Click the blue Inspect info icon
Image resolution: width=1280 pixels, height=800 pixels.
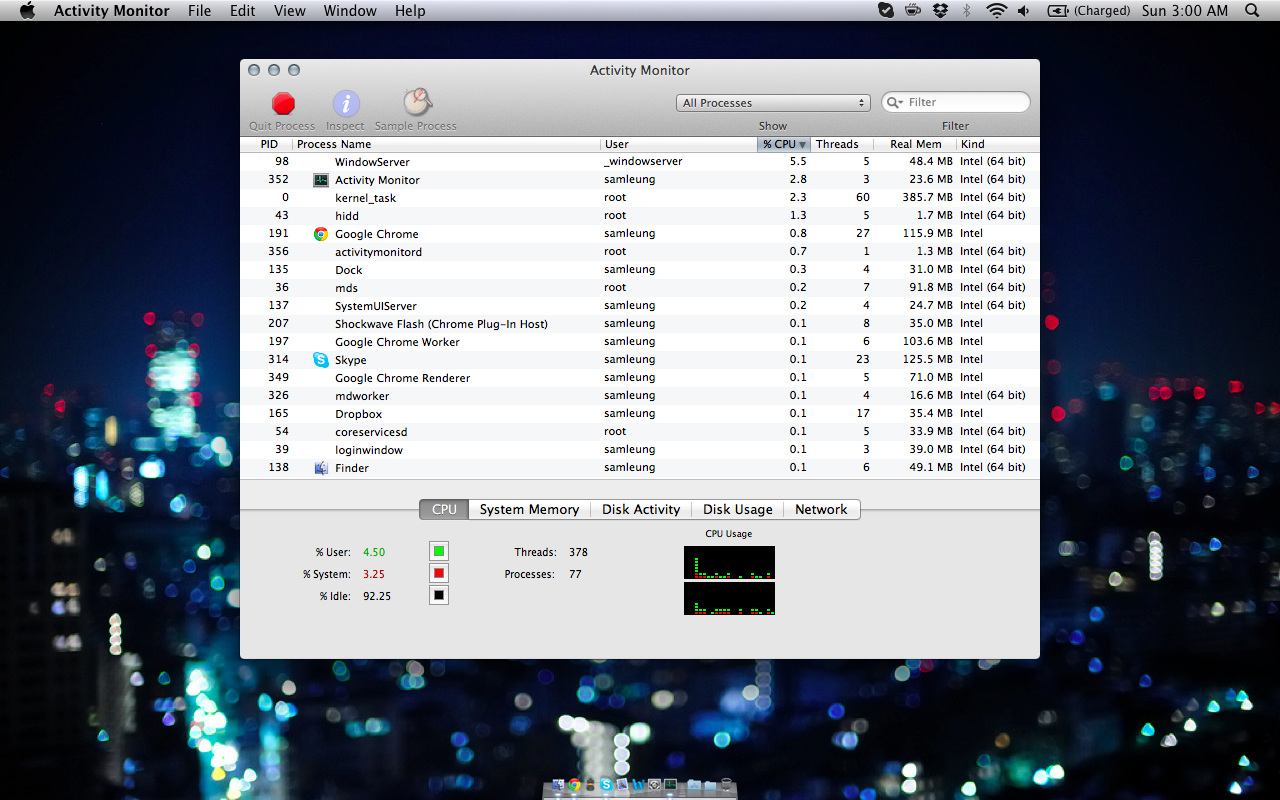click(346, 103)
